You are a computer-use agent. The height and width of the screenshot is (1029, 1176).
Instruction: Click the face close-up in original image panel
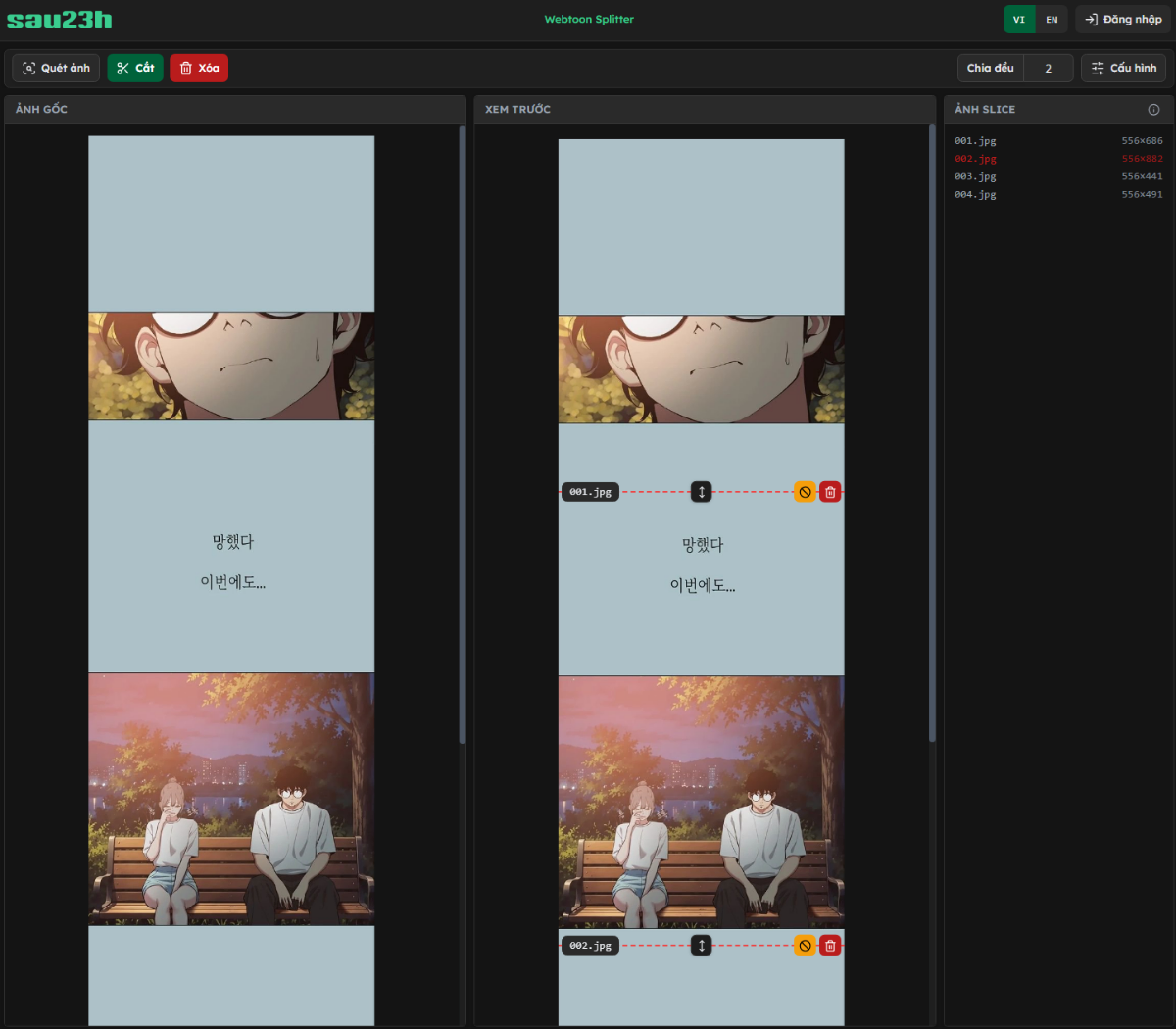231,366
